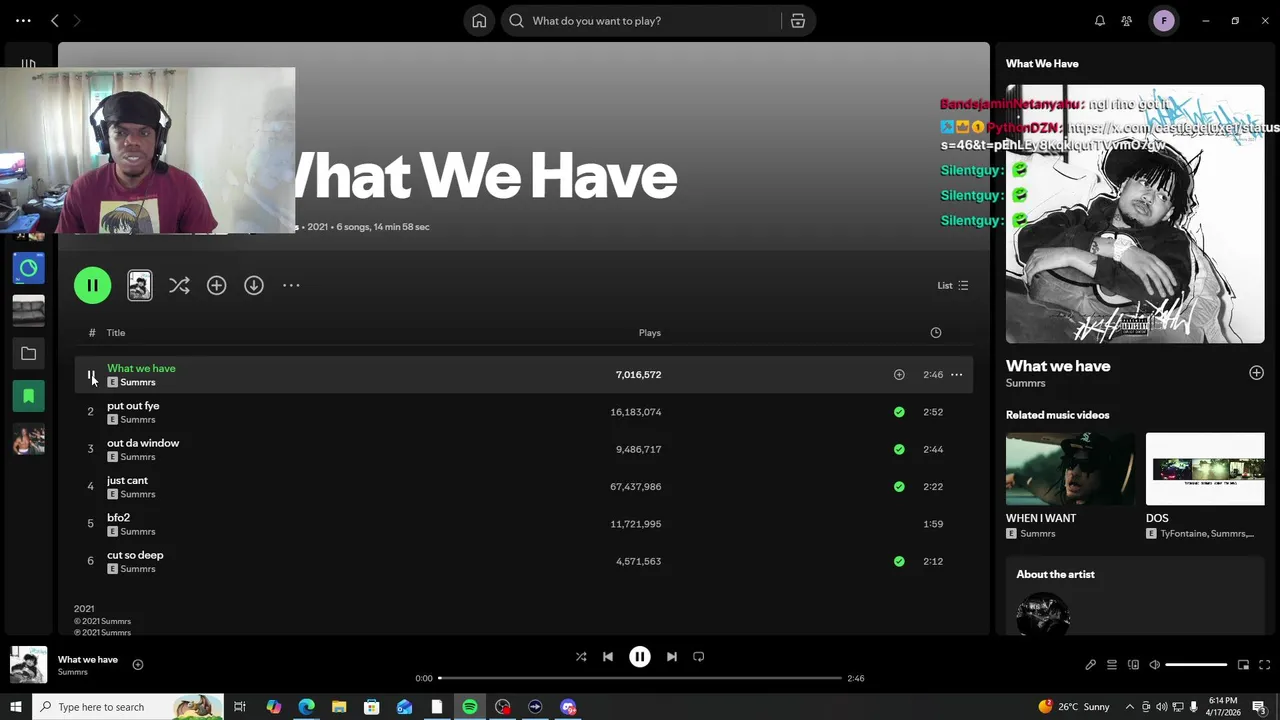Skip to previous track
Screen dimensions: 1280x720
(x=608, y=657)
